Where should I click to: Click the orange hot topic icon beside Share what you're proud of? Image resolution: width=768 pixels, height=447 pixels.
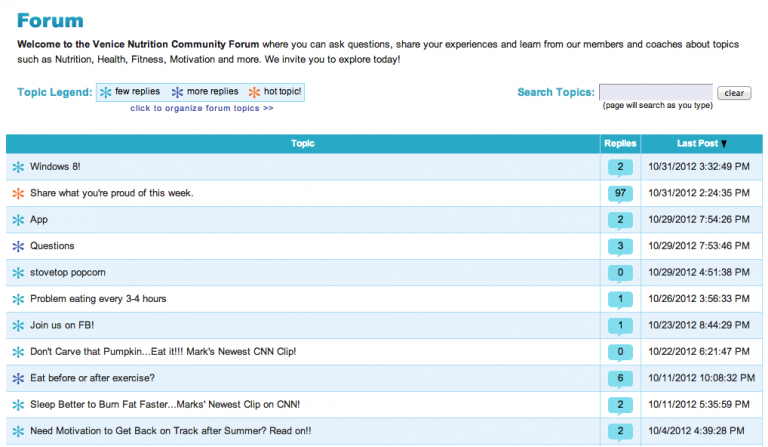coord(17,193)
